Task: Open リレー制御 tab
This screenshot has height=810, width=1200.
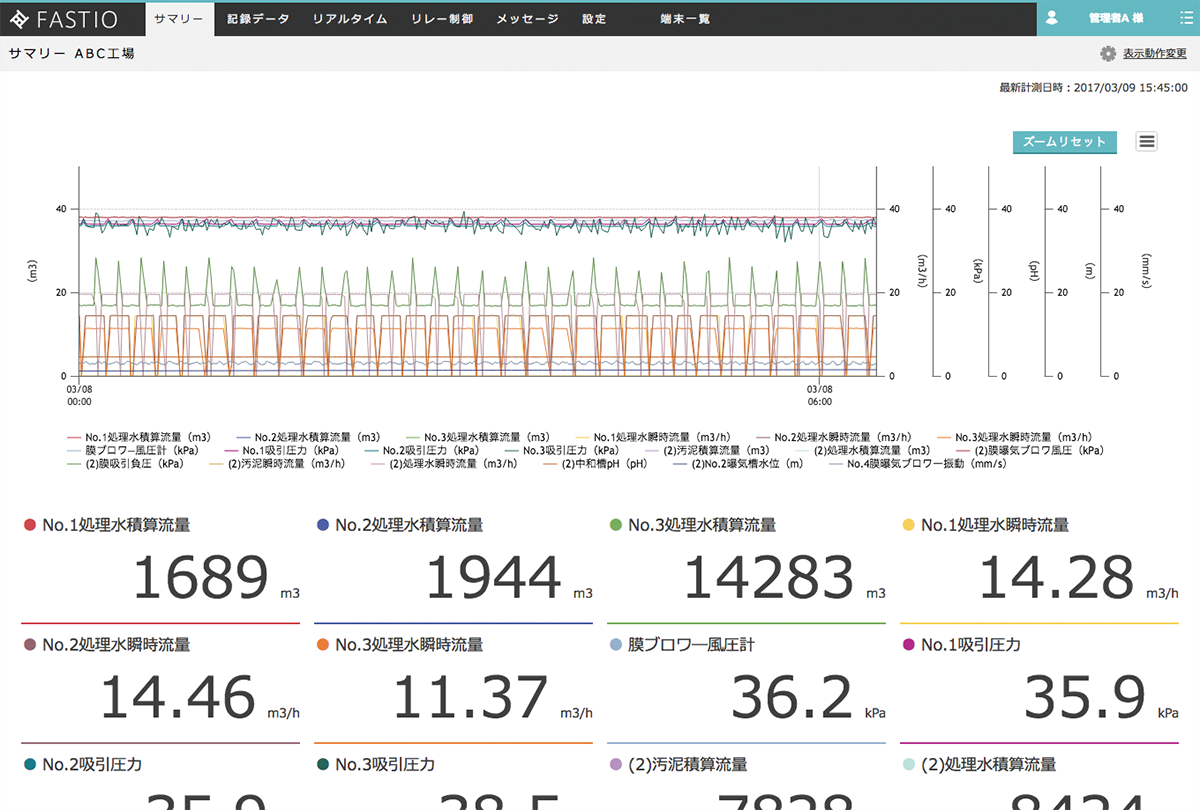Action: [x=442, y=19]
